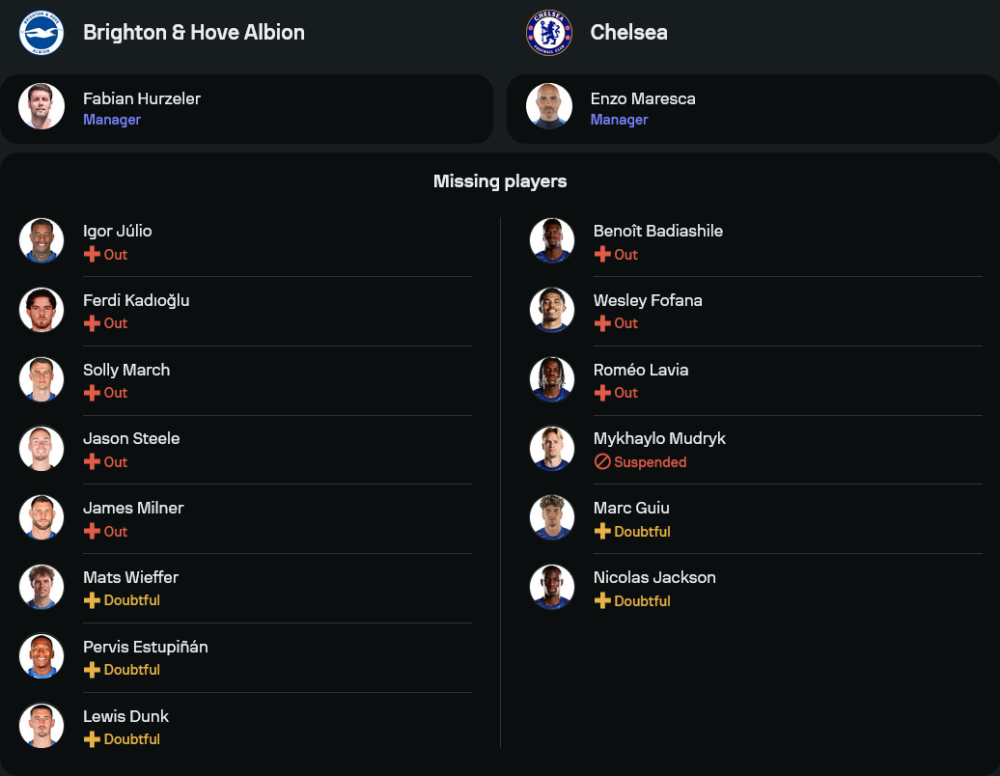
Task: Click the yellow doubtful icon under Nicolas Jackson
Action: pos(602,601)
